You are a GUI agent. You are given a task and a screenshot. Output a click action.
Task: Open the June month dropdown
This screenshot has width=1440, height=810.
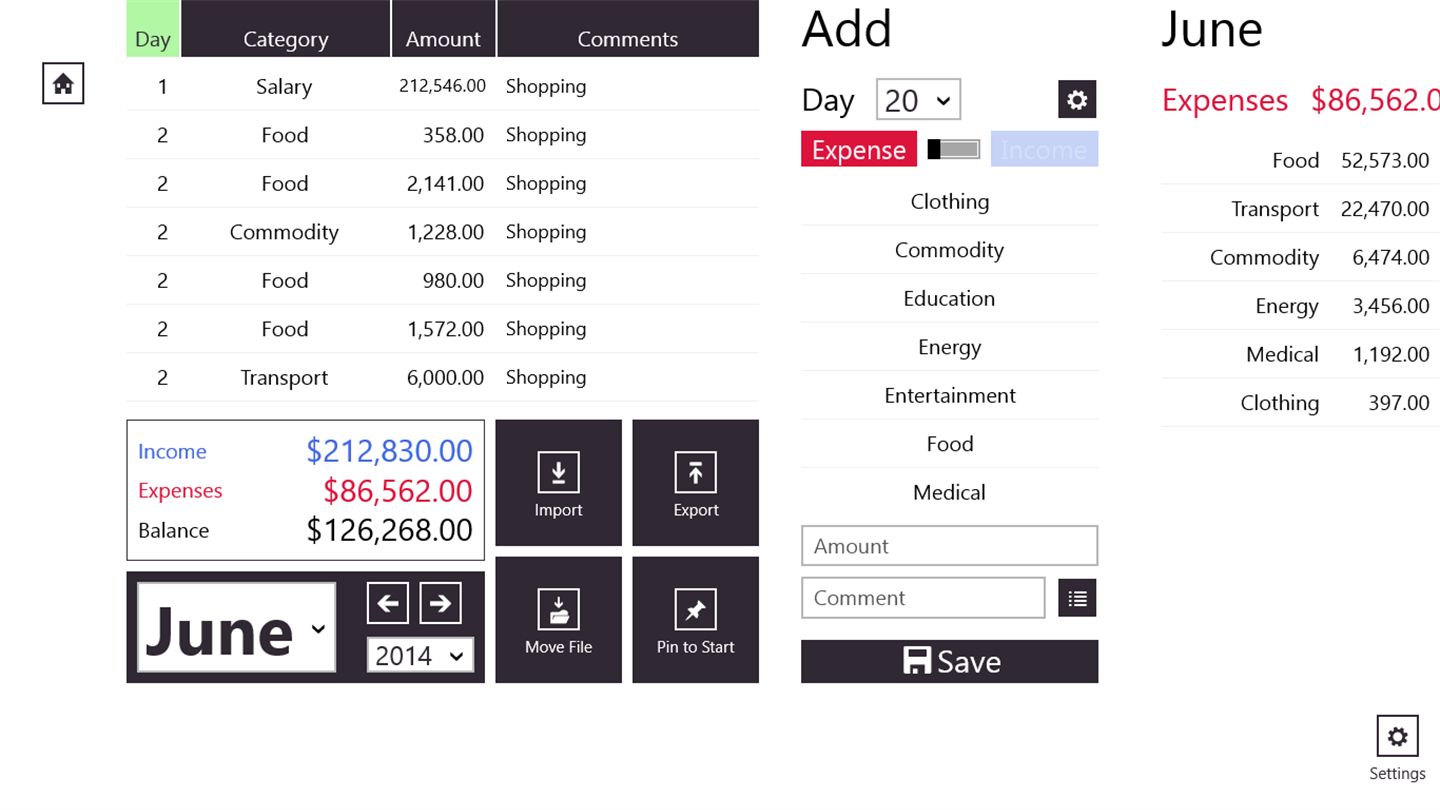point(236,628)
